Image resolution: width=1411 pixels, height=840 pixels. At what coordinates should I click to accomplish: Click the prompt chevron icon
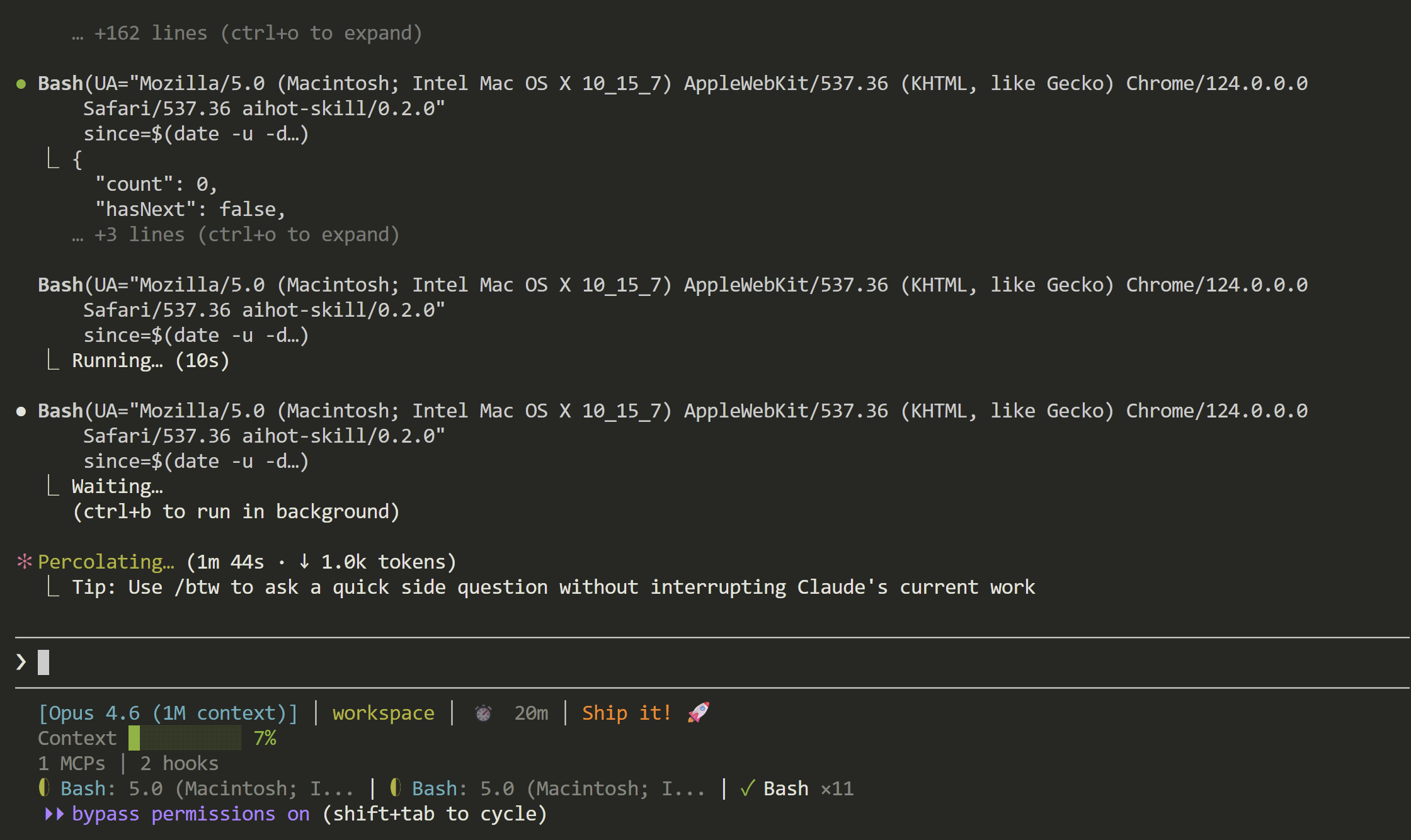pyautogui.click(x=21, y=662)
